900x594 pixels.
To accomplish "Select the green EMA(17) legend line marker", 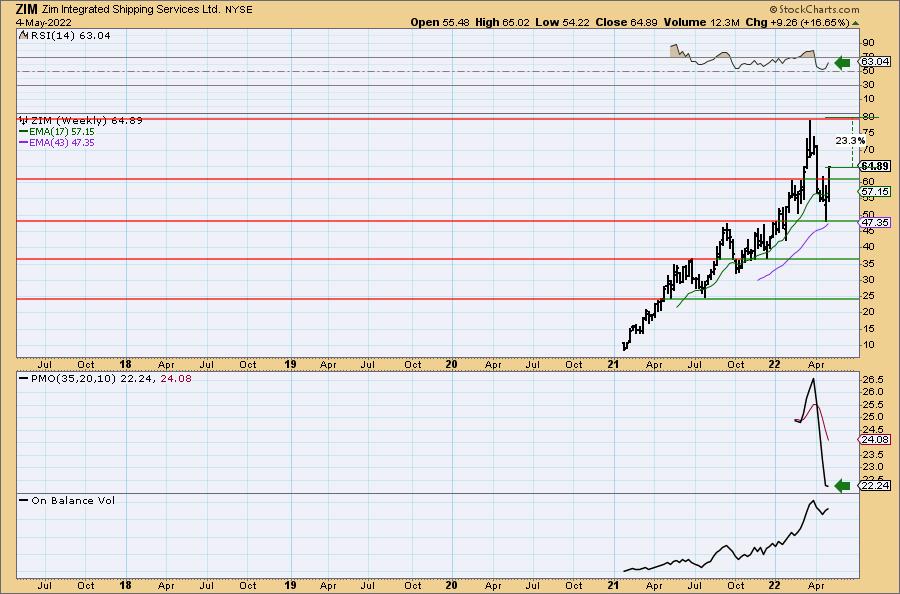I will 24,131.
